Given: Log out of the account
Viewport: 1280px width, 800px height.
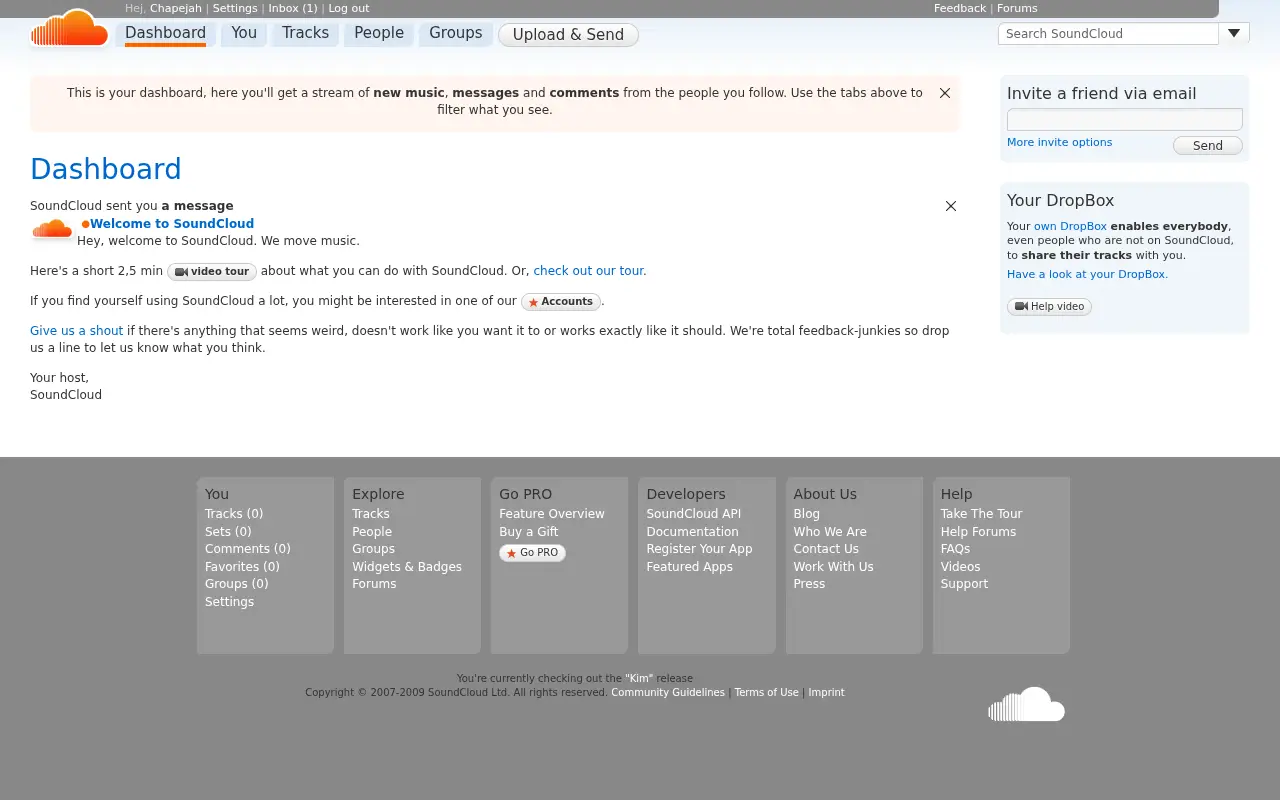Looking at the screenshot, I should click(x=349, y=8).
